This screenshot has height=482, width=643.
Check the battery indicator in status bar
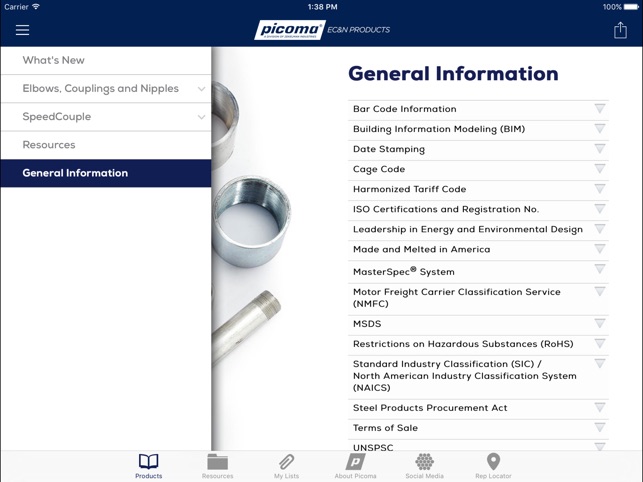[x=631, y=7]
